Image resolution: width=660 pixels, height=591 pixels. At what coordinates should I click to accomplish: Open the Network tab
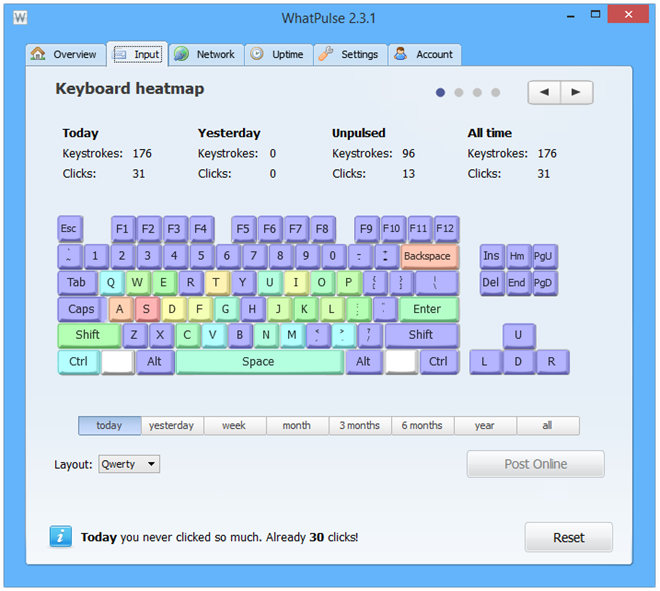(206, 54)
